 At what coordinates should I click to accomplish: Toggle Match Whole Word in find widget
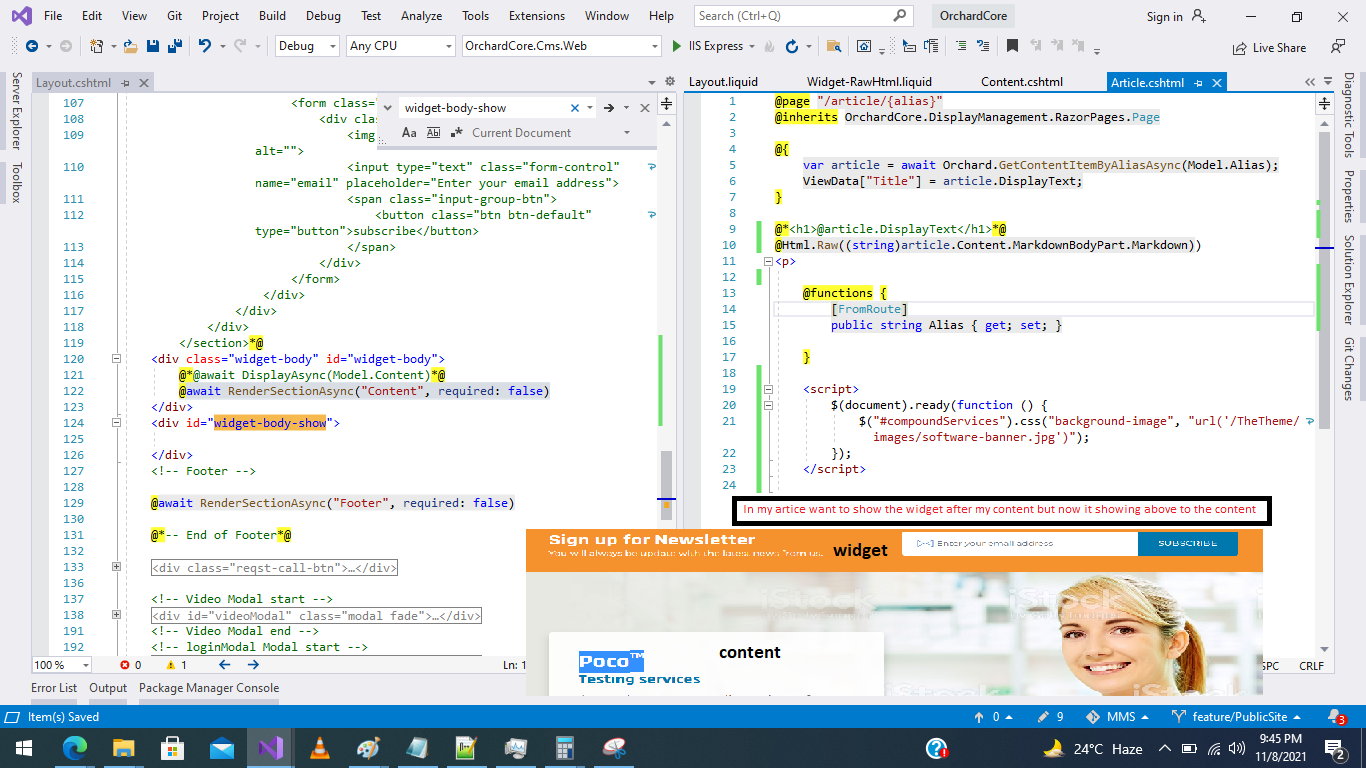433,132
